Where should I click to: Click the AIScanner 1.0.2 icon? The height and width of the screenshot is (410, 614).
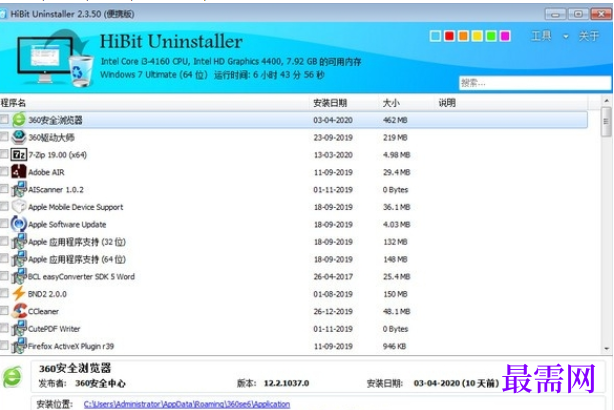coord(18,190)
